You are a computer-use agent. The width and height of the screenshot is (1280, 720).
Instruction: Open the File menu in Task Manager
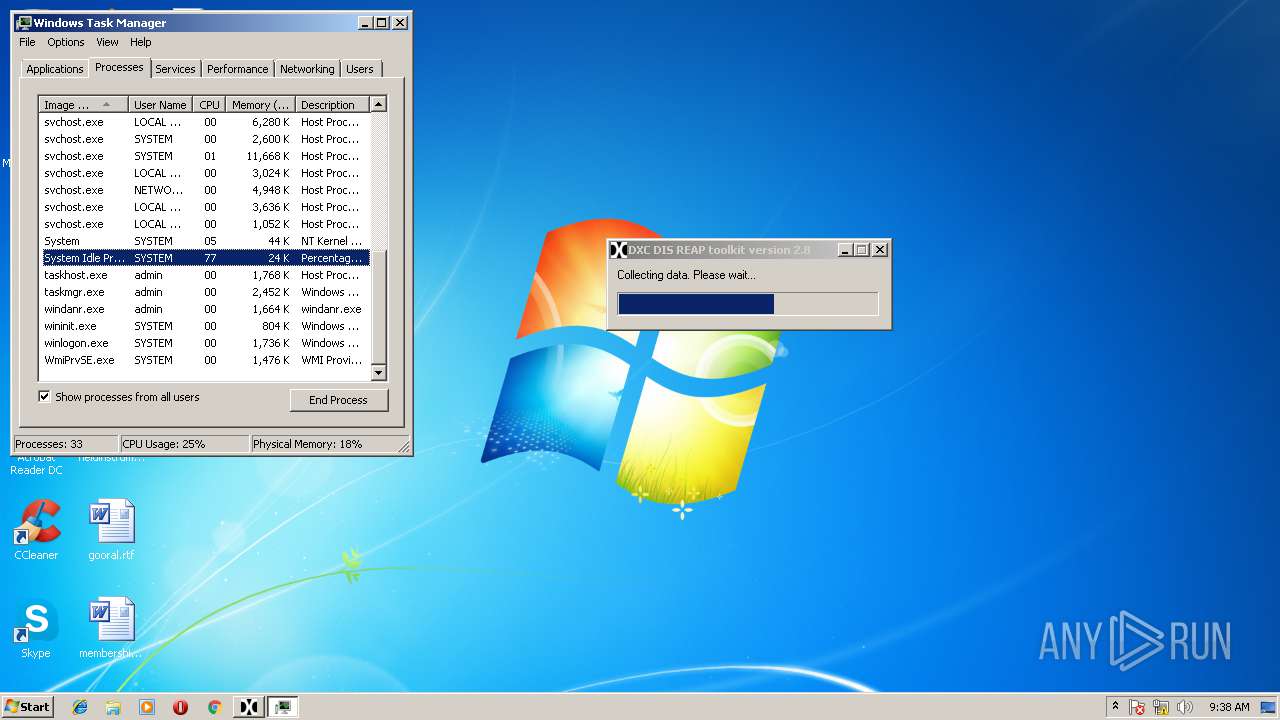click(27, 42)
